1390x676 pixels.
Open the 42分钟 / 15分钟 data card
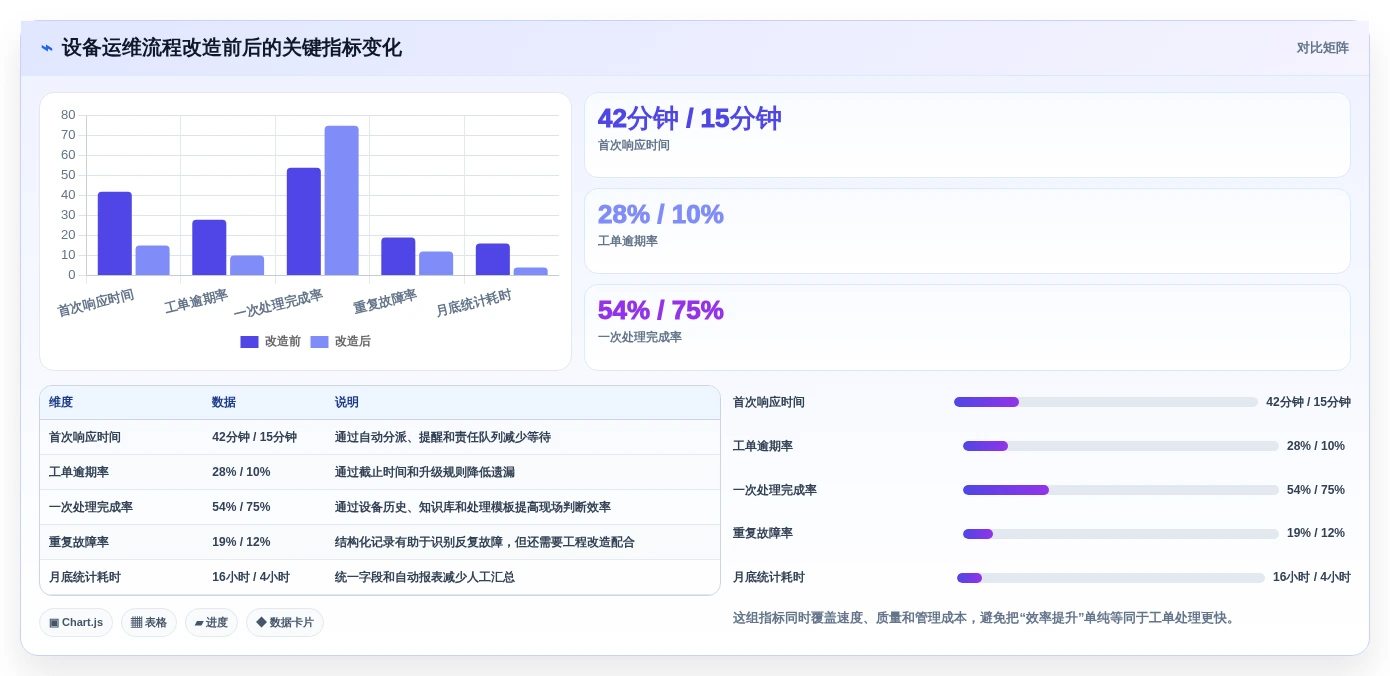click(x=967, y=135)
